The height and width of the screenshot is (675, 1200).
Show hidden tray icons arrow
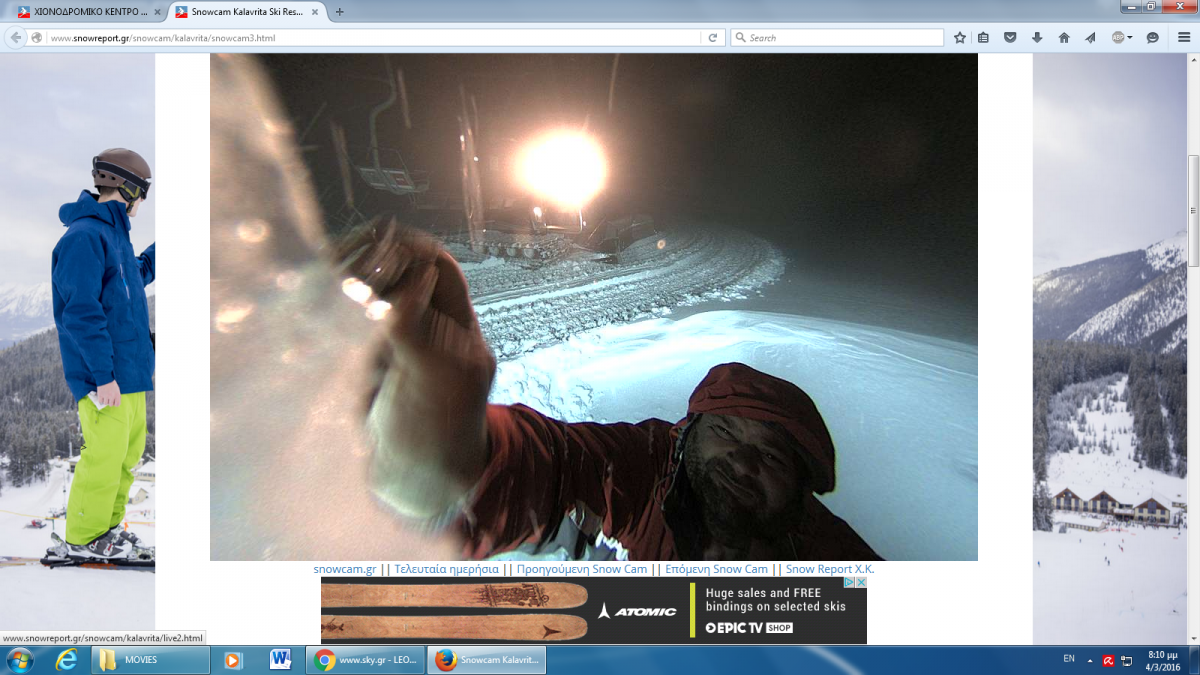1090,660
